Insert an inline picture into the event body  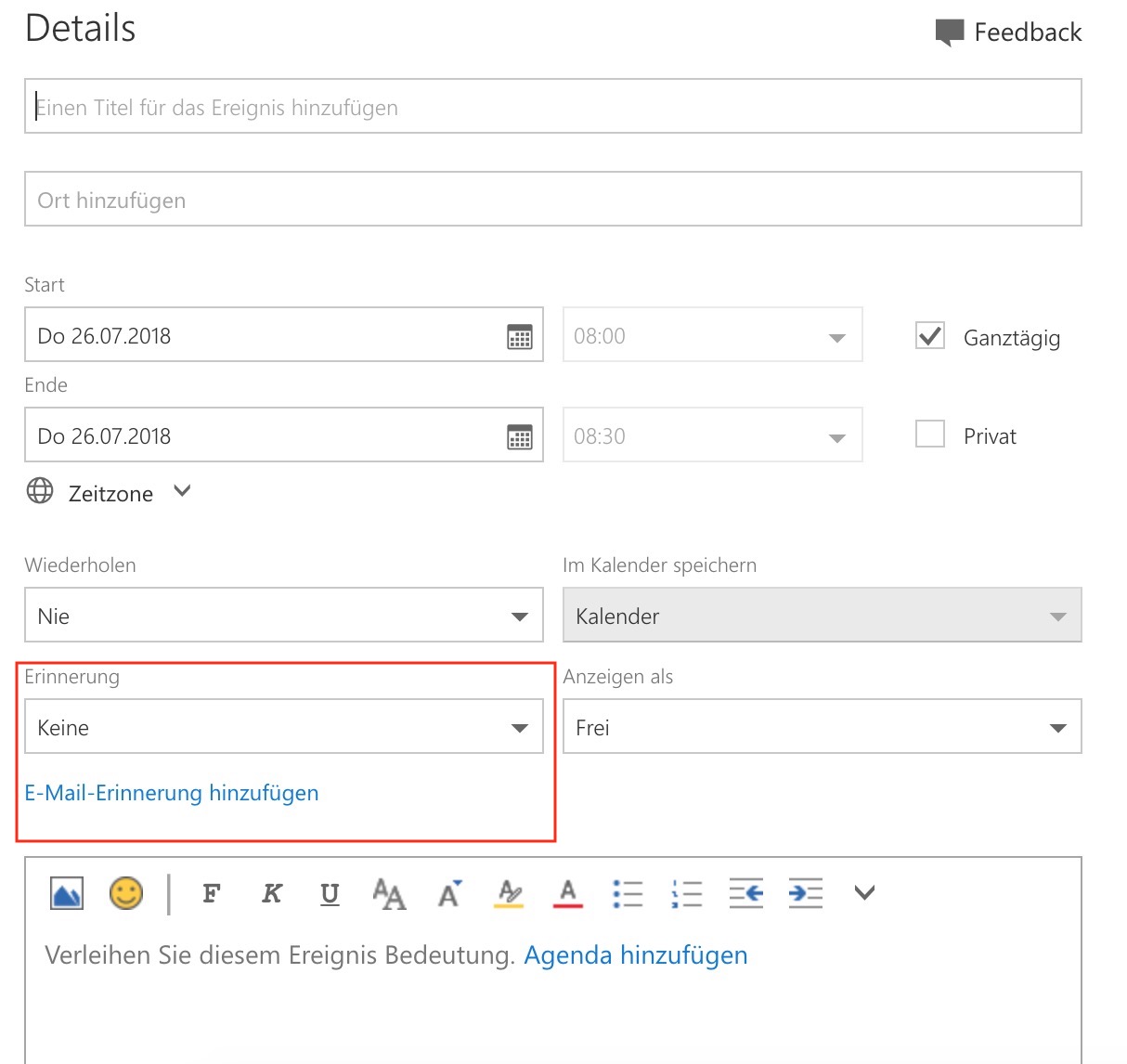pos(67,893)
